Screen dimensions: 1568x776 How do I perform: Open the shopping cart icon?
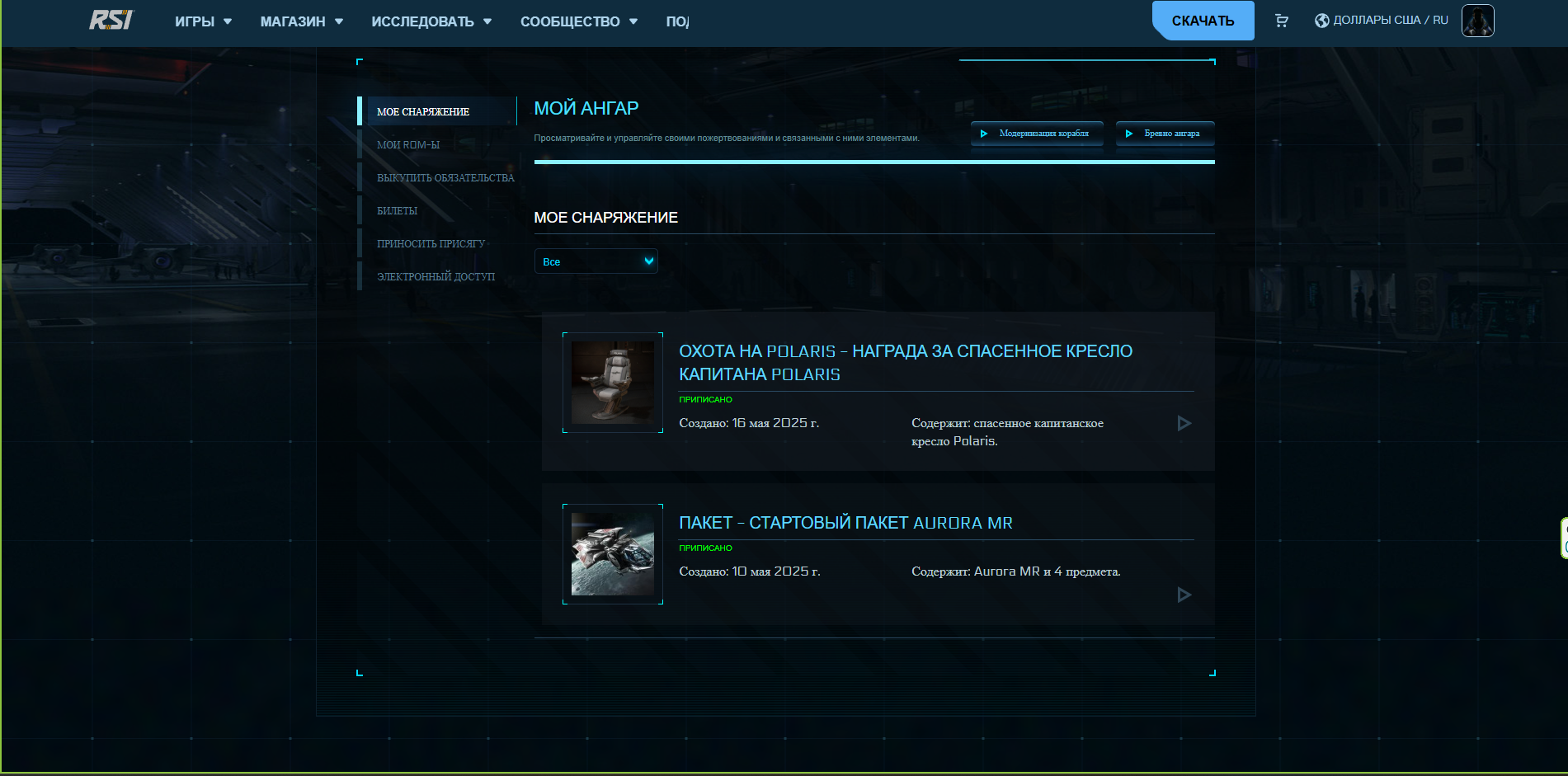click(1281, 21)
